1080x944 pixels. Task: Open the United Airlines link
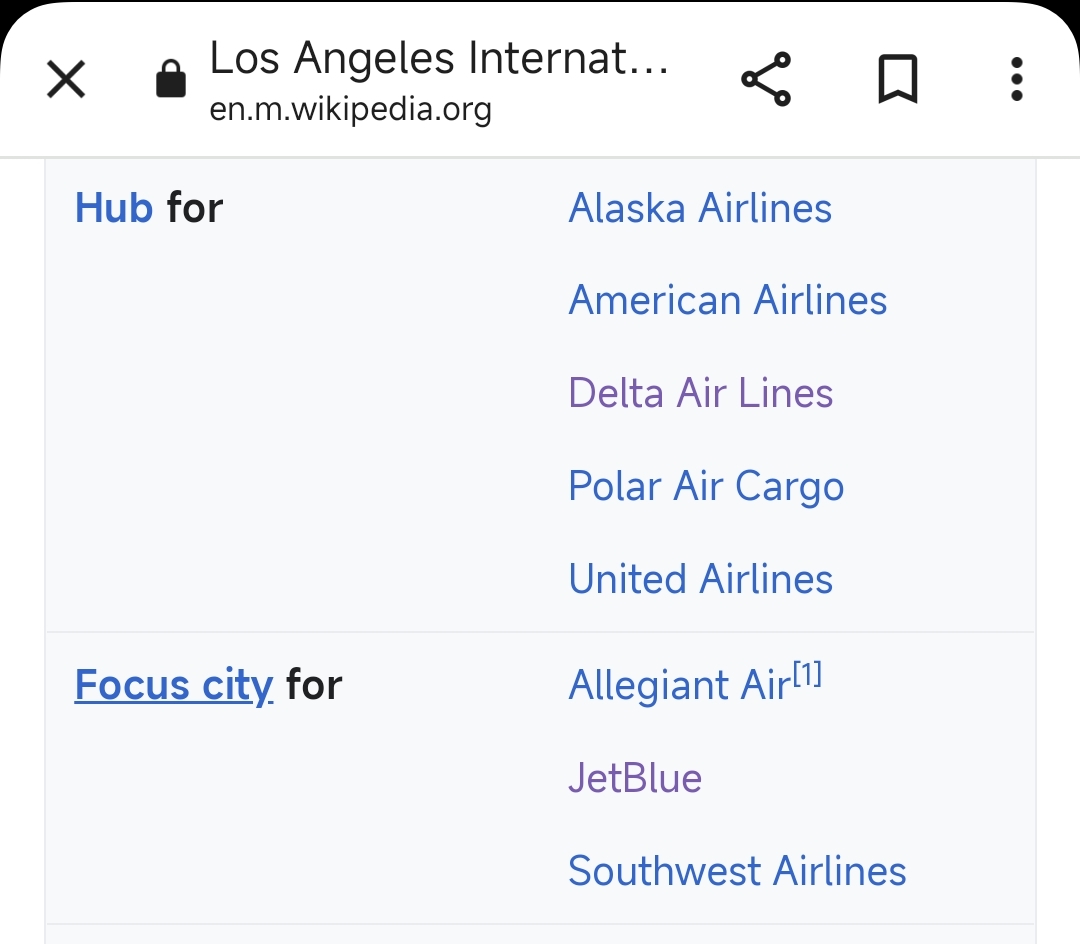point(700,579)
